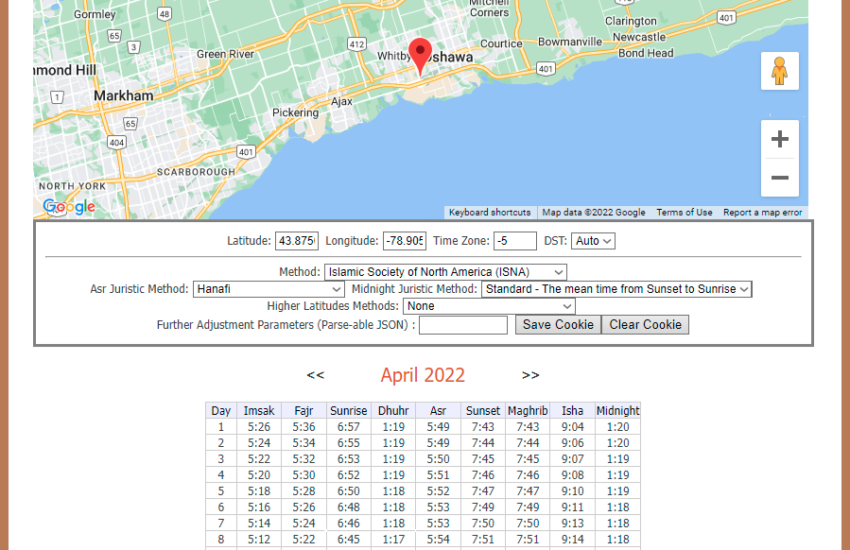
Task: Zoom out on the map
Action: coord(779,178)
